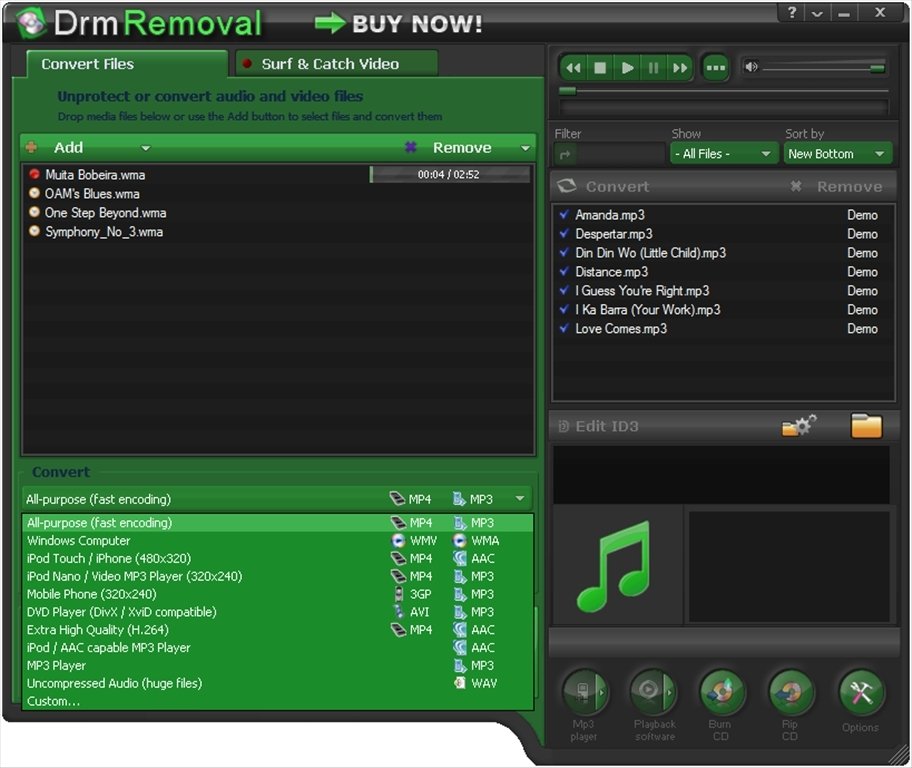Open the Sort by New Bottom dropdown
The height and width of the screenshot is (768, 912).
tap(837, 153)
